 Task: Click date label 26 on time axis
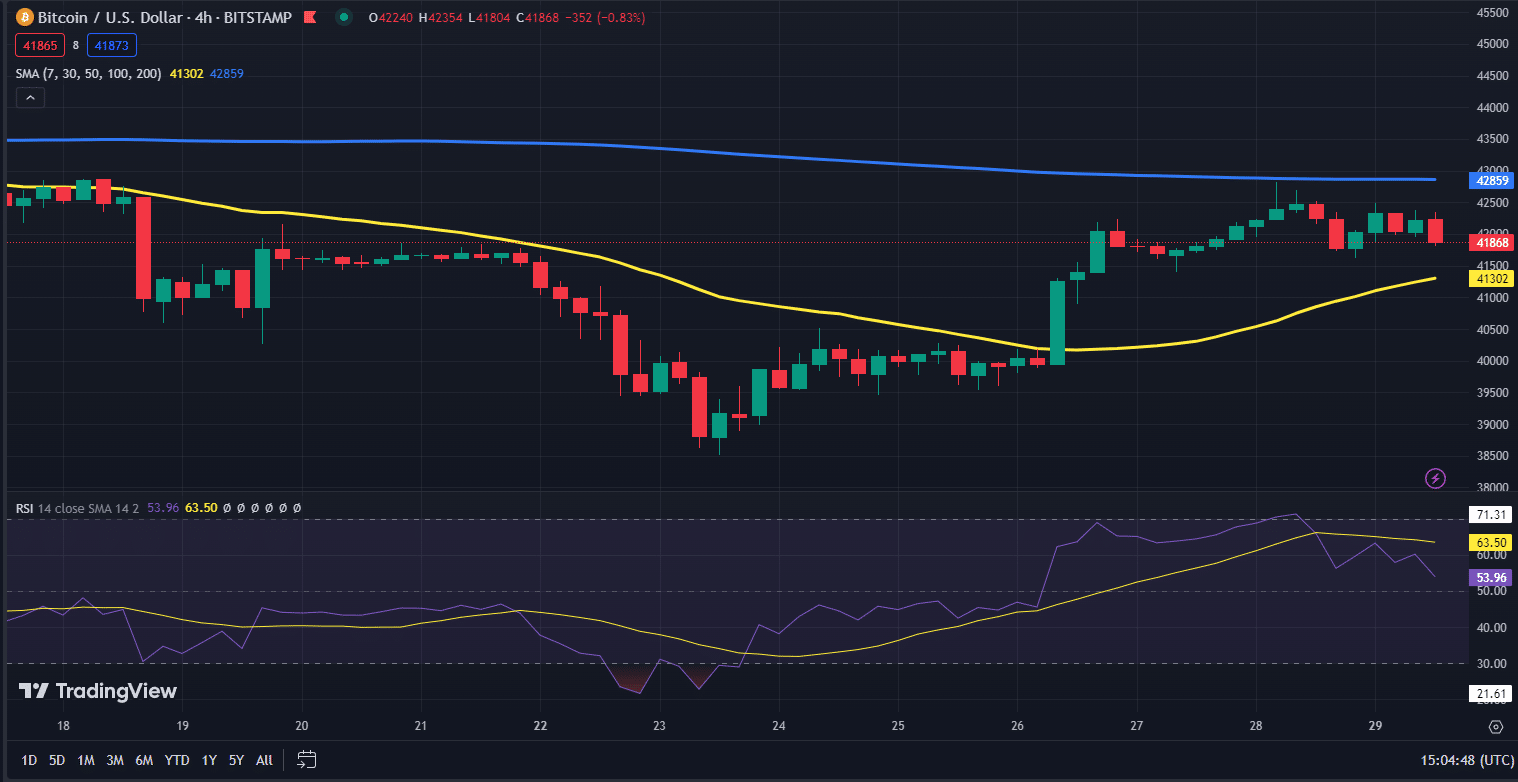[1018, 727]
